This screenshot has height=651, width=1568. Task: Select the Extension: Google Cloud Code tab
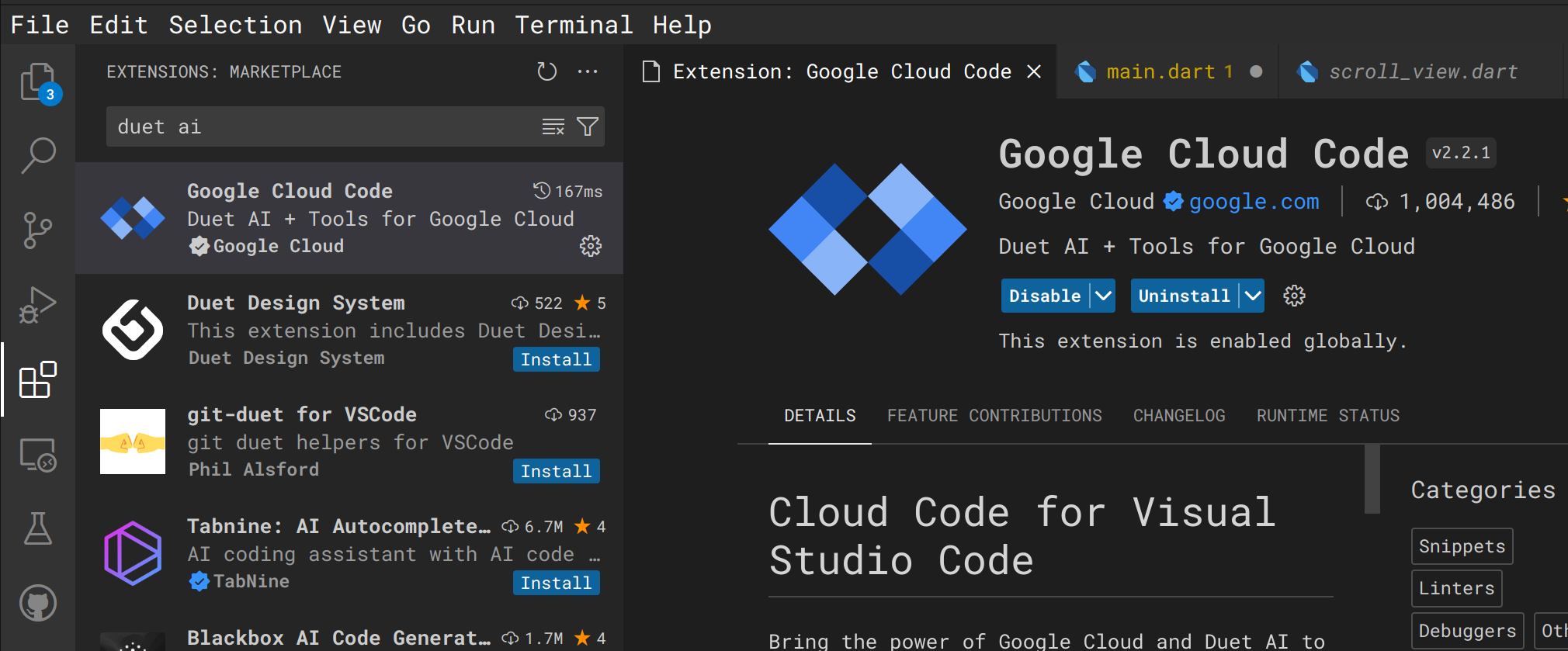point(840,71)
